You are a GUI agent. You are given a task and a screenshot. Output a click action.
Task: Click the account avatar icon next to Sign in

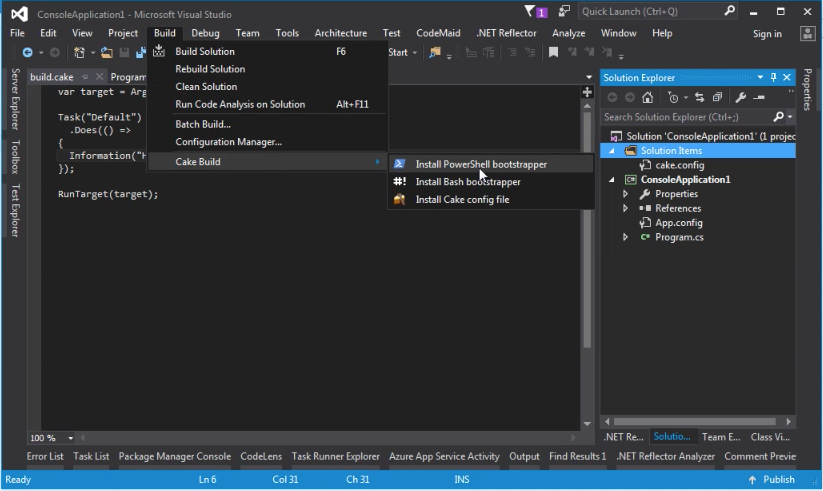807,34
